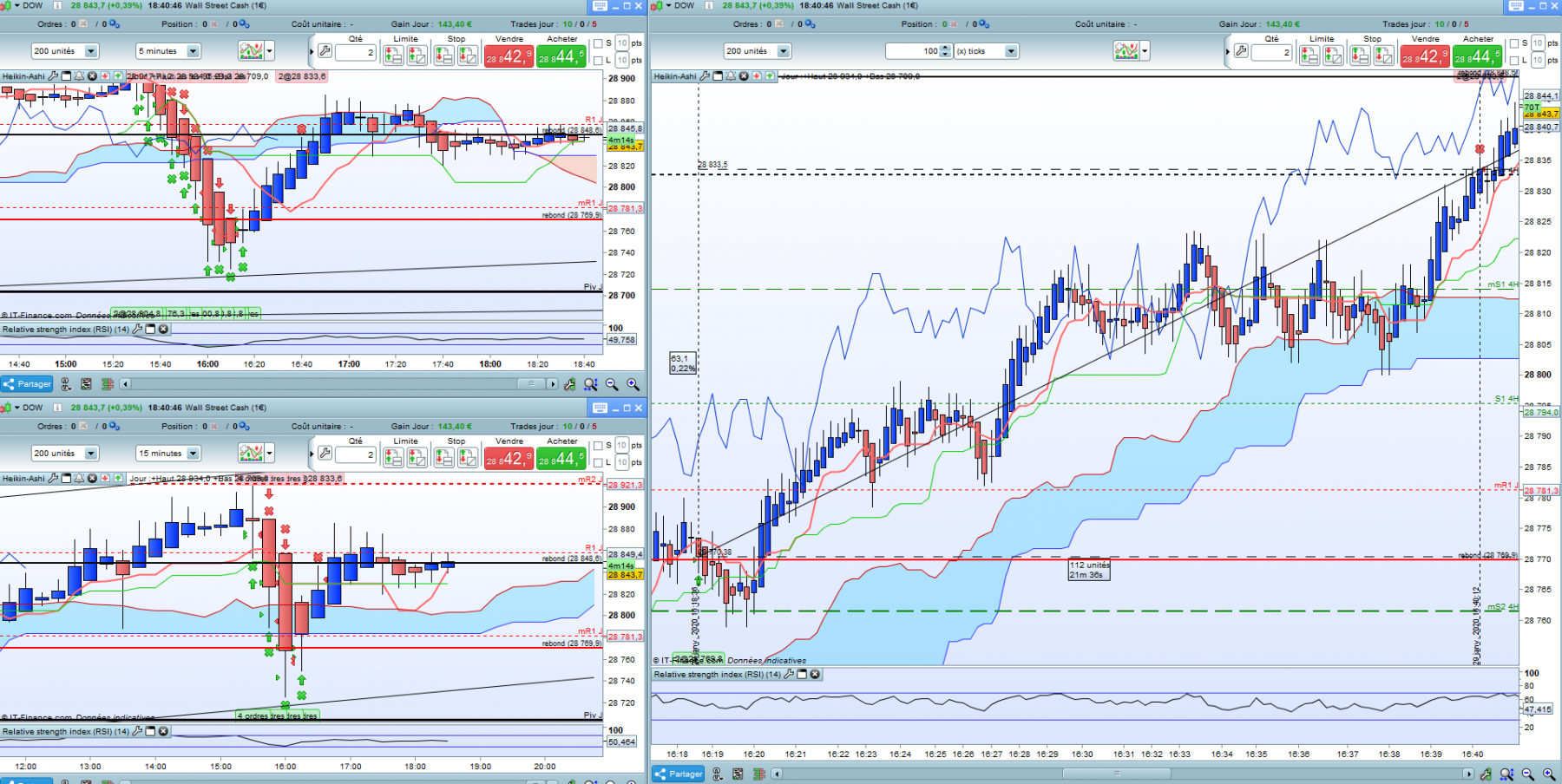Click horizontal scrollbar handle under 5 minutes chart

[x=532, y=384]
